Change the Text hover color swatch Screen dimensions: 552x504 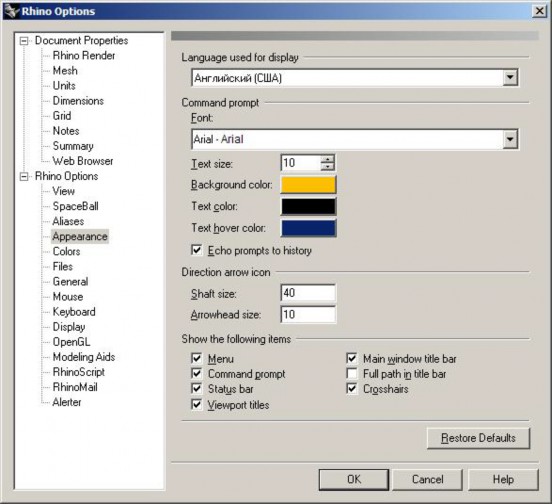click(x=308, y=228)
